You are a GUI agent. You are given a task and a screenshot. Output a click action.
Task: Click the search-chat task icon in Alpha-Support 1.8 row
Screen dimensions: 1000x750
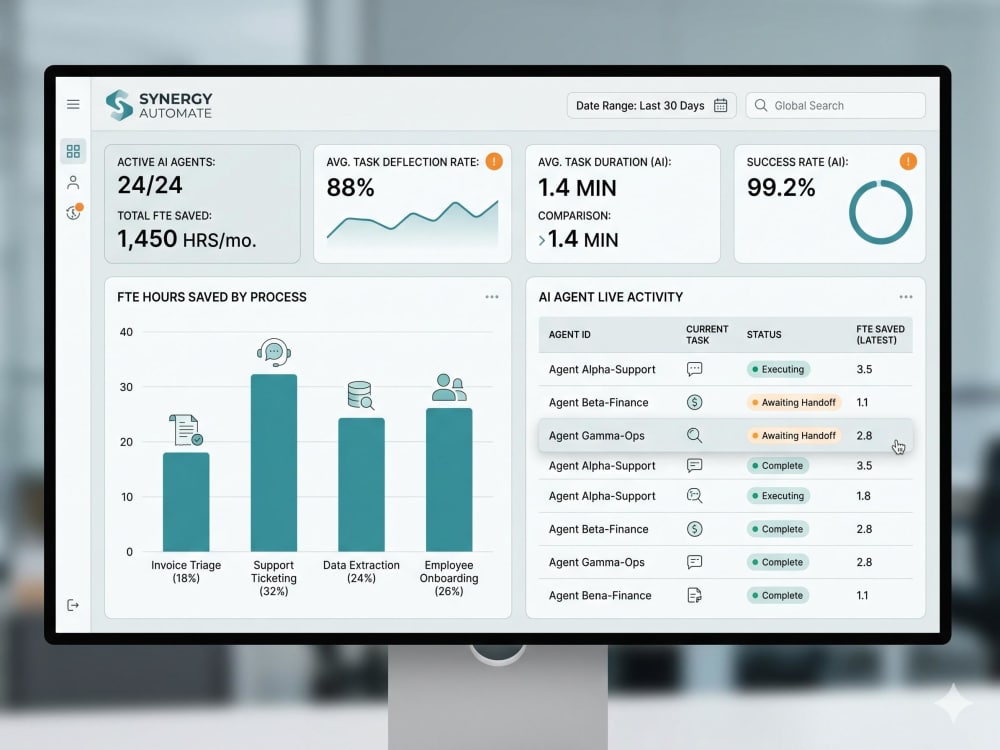[695, 496]
